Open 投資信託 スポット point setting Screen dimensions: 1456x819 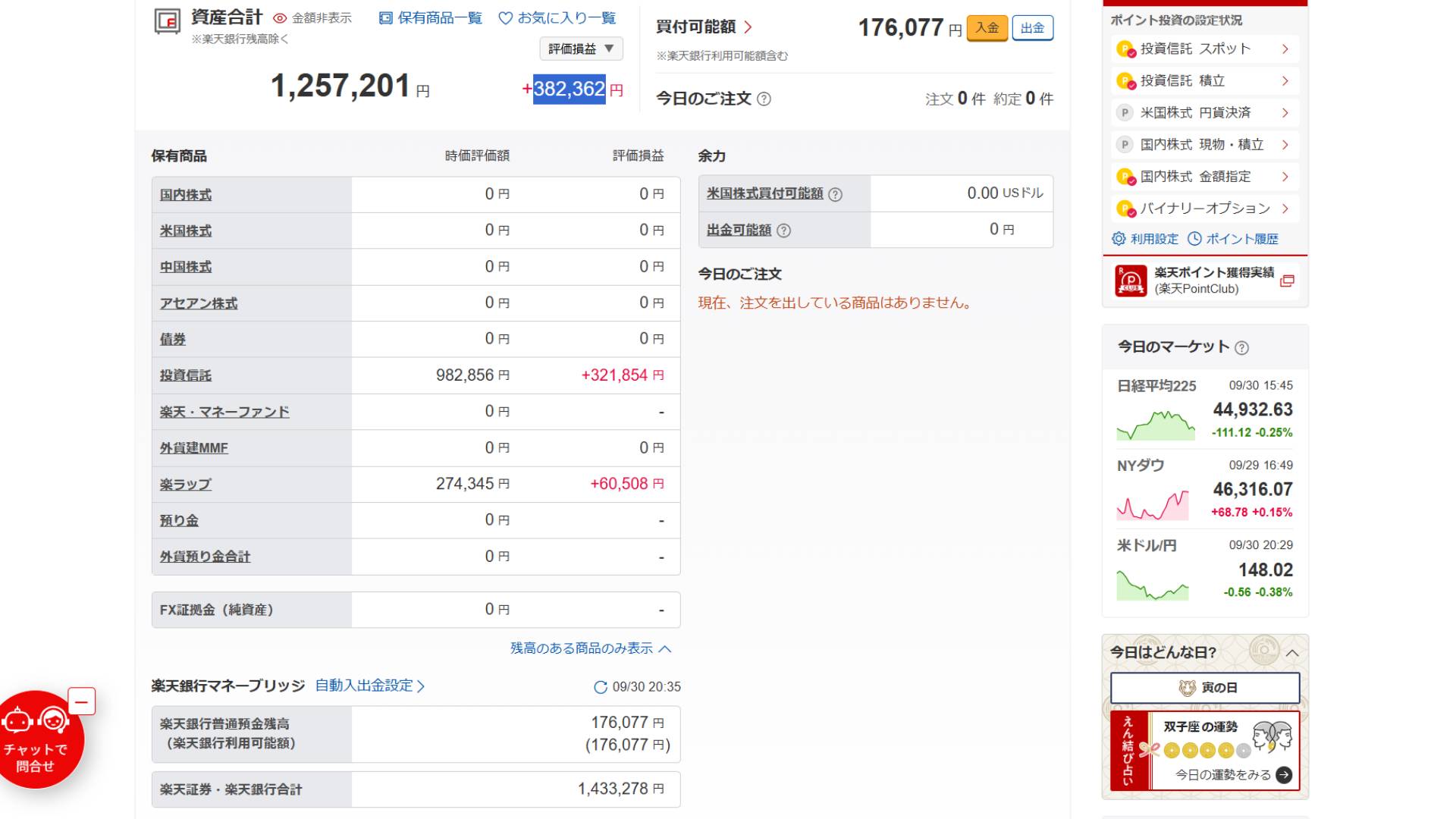click(x=1204, y=49)
